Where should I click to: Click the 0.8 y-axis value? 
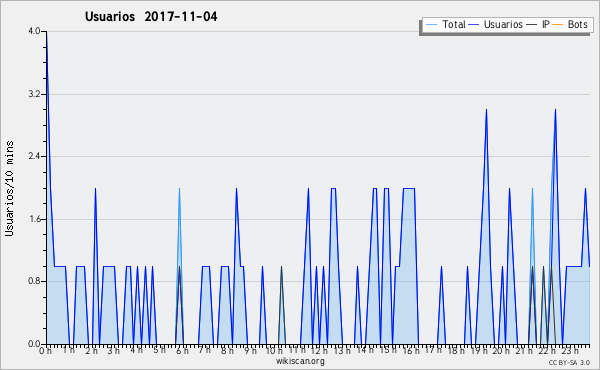click(x=34, y=281)
